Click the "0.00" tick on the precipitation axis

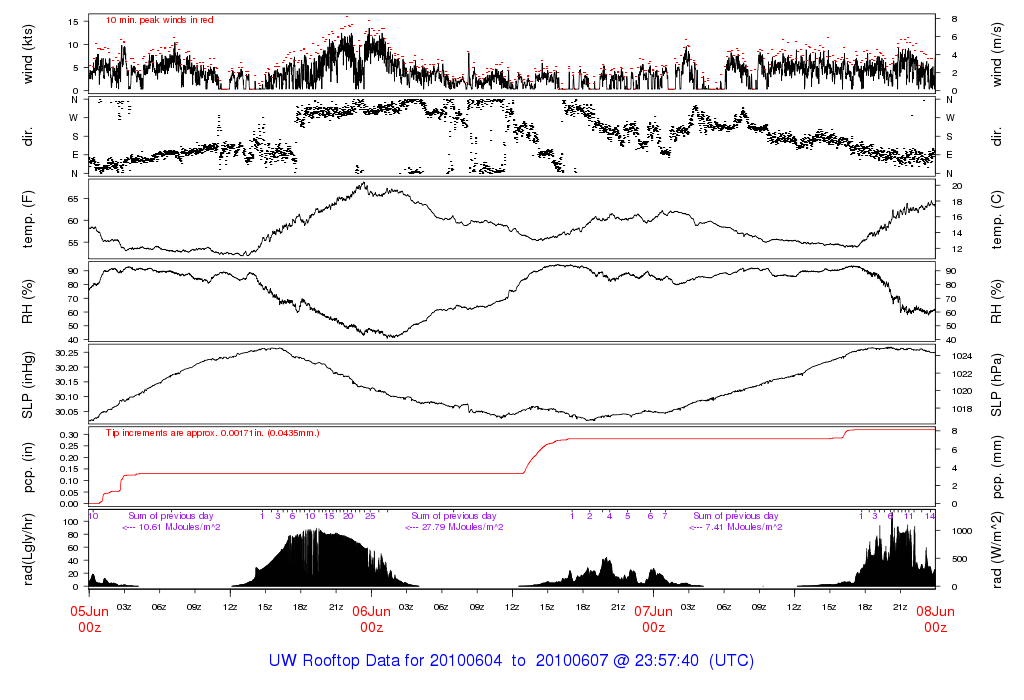point(70,504)
